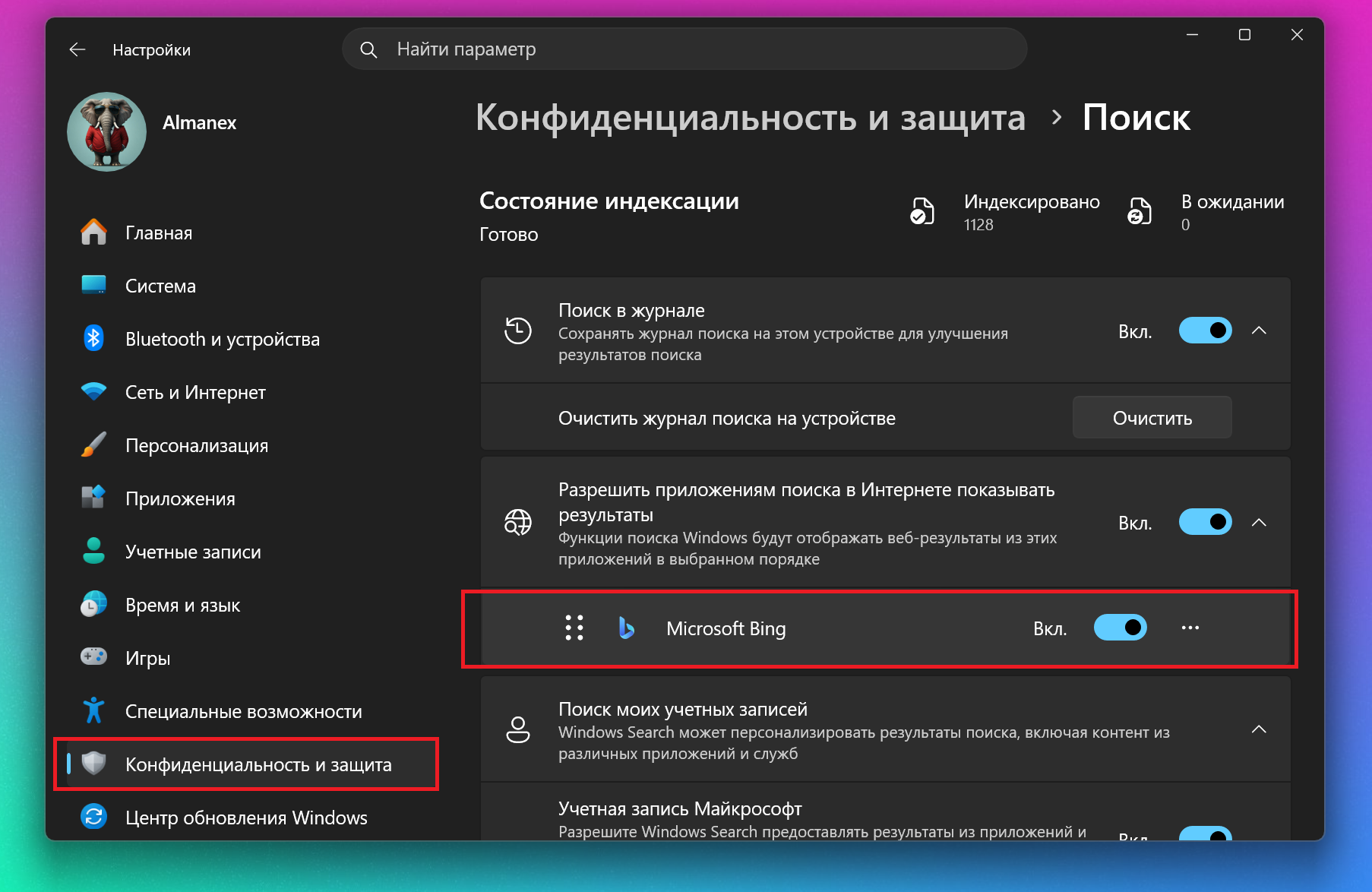This screenshot has width=1372, height=892.
Task: Click the Готово indexing status
Action: (509, 235)
